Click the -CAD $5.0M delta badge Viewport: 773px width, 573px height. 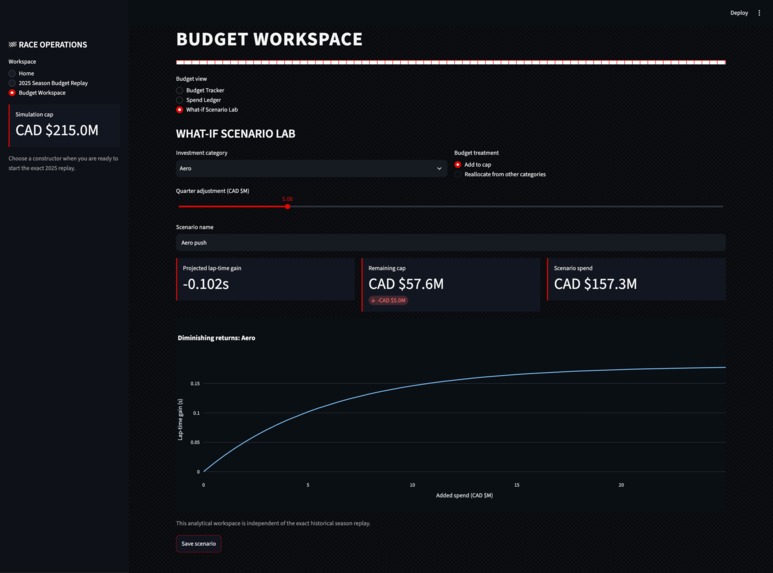388,300
